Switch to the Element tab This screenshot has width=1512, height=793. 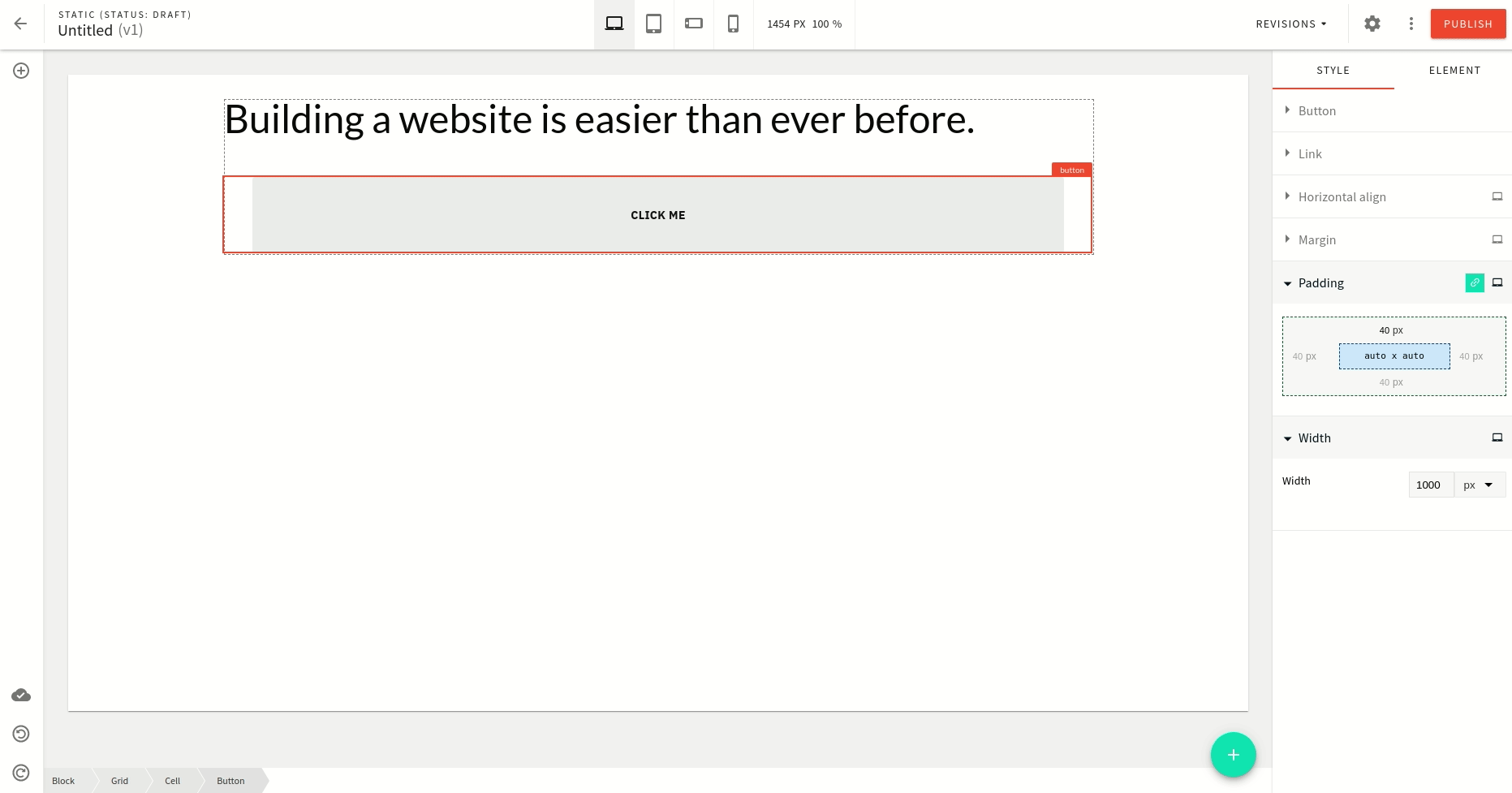pyautogui.click(x=1454, y=70)
